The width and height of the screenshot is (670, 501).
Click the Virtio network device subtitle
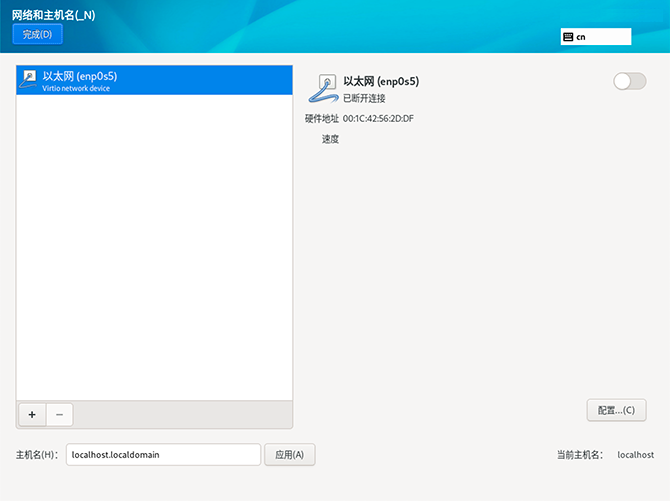pos(76,88)
